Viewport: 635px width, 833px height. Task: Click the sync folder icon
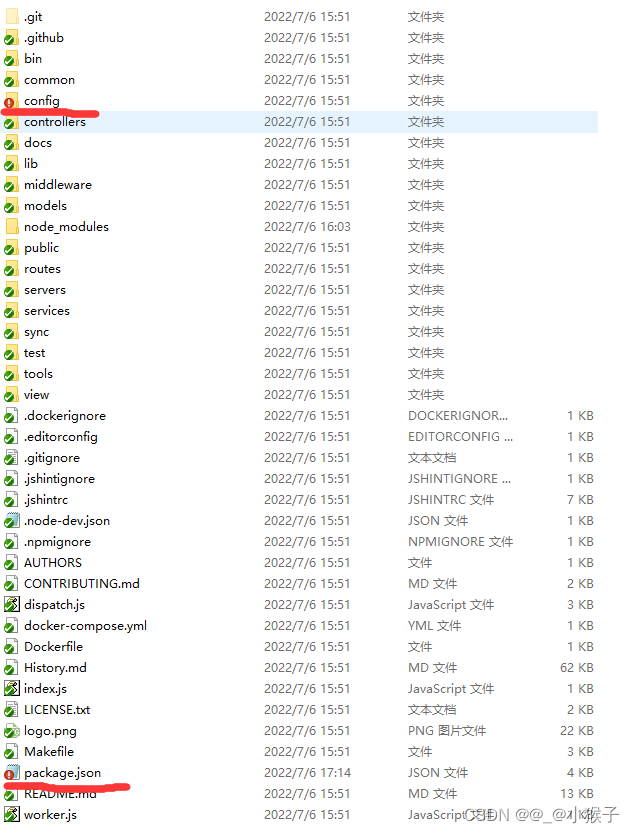[x=12, y=332]
